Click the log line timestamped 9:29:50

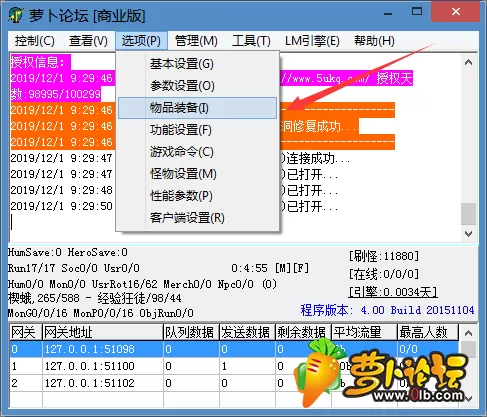(x=174, y=206)
